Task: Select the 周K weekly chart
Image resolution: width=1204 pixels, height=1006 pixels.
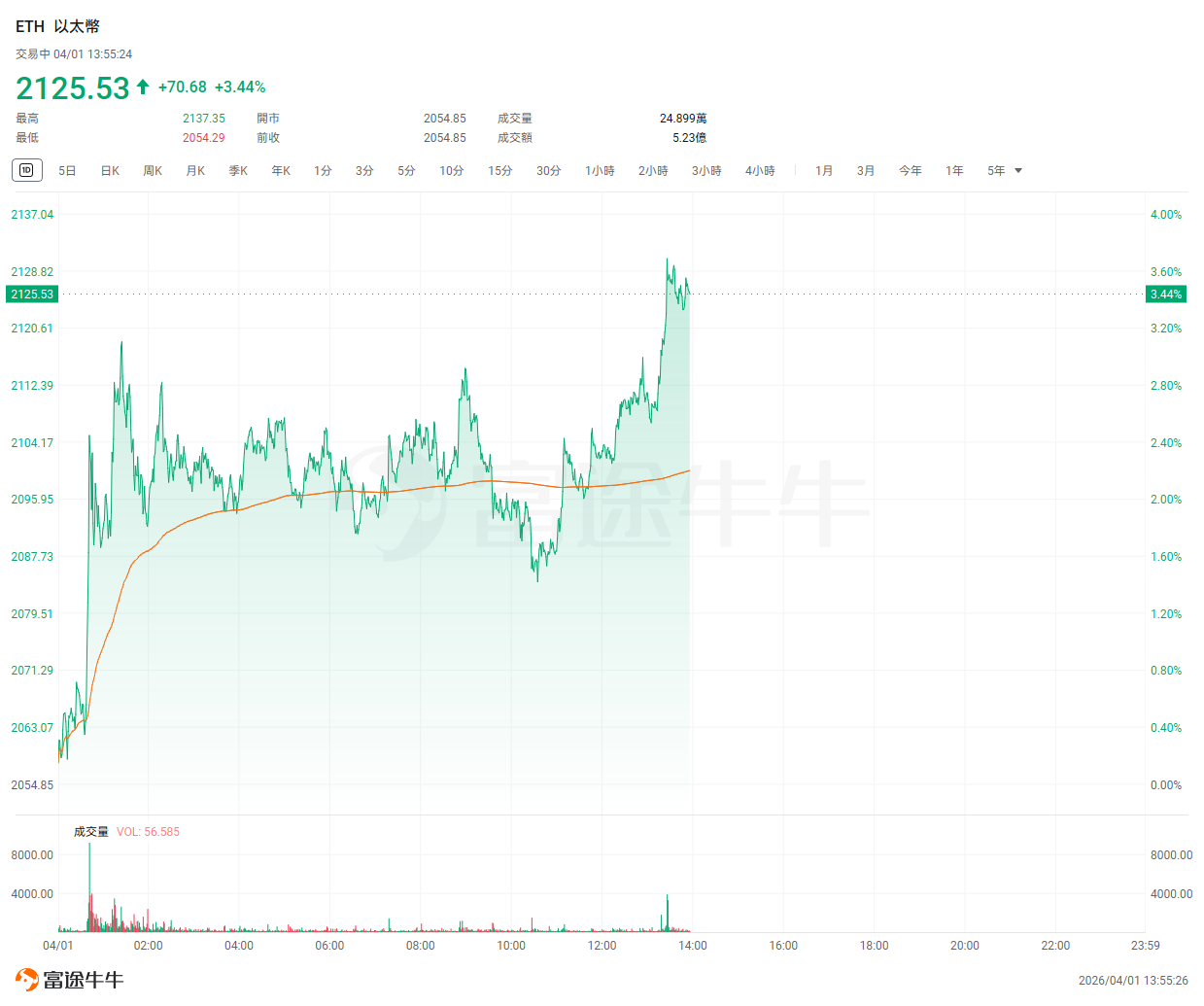Action: pos(153,171)
